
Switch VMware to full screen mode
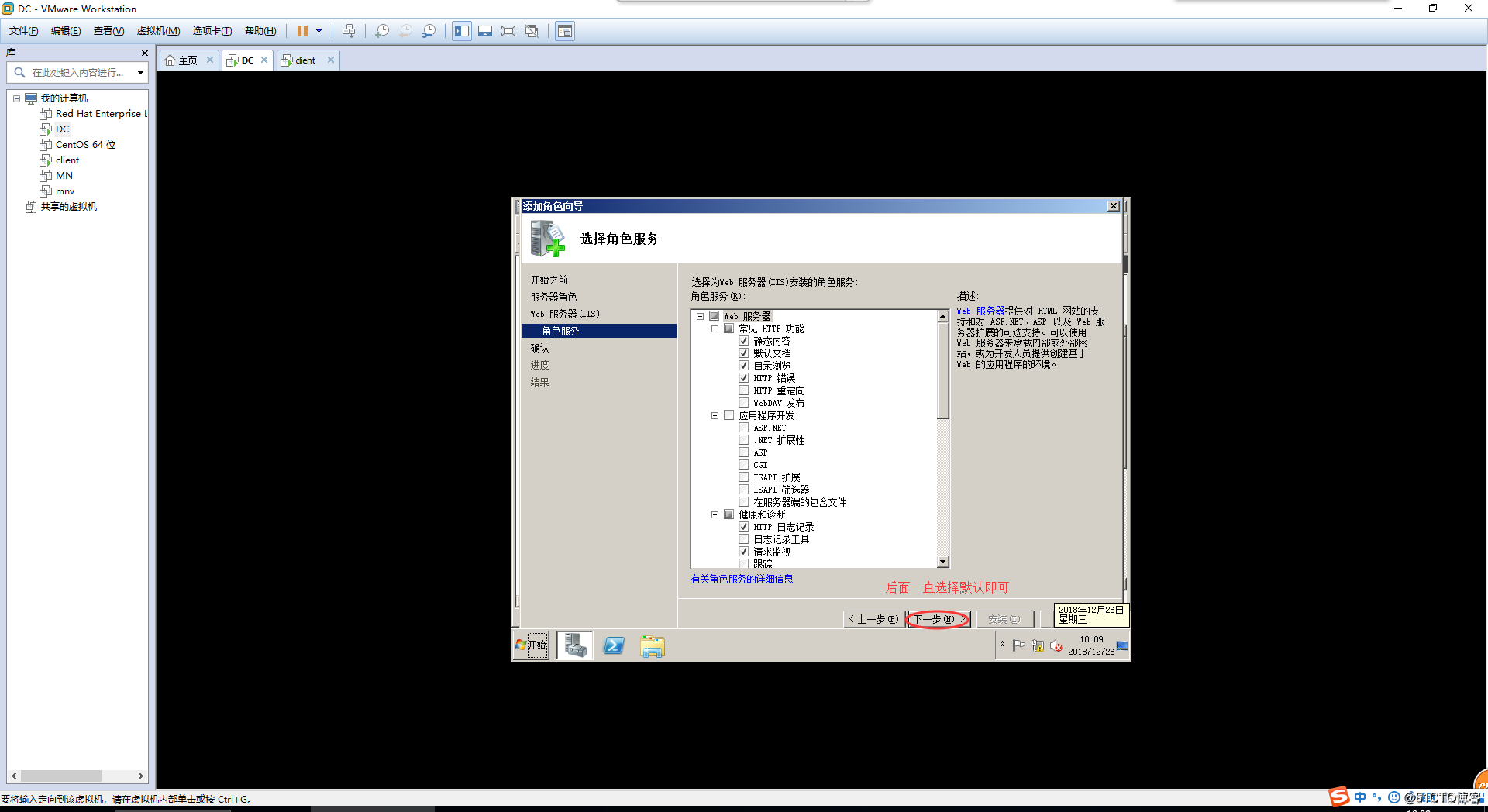[508, 31]
